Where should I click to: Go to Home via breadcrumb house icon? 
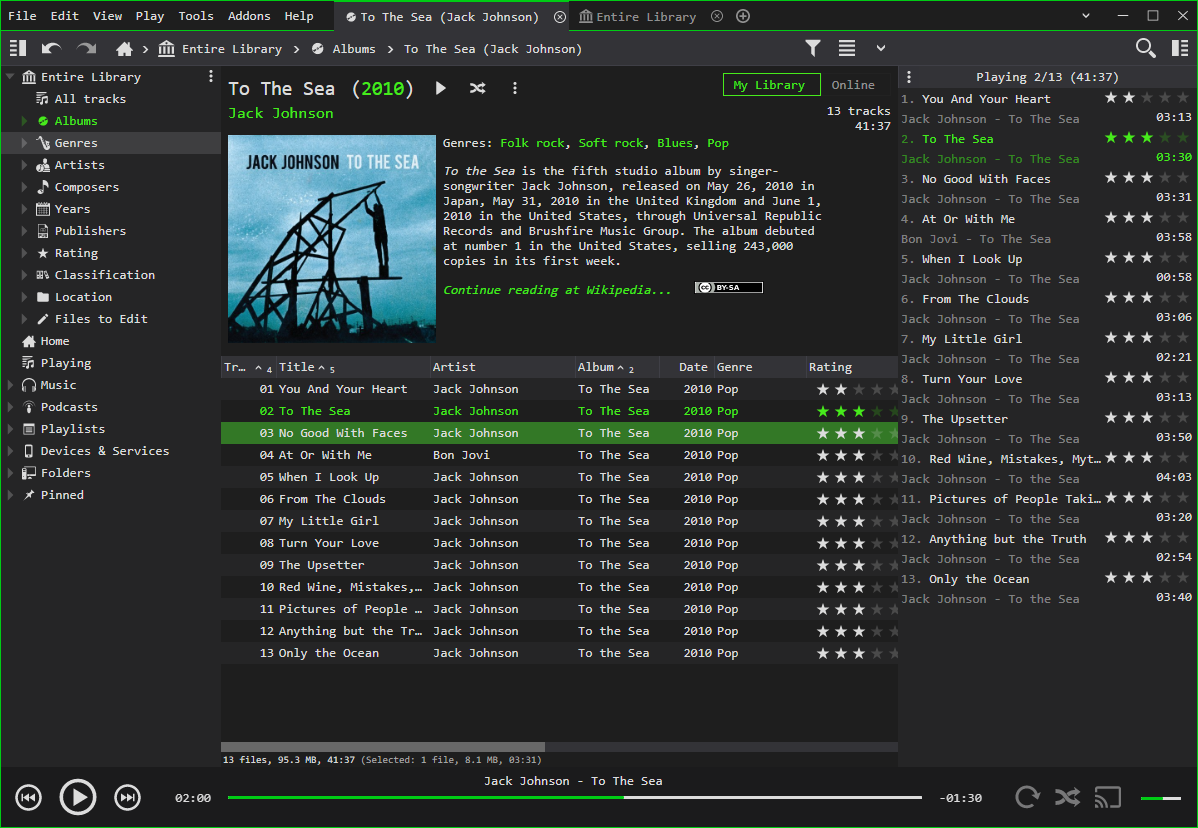point(124,49)
